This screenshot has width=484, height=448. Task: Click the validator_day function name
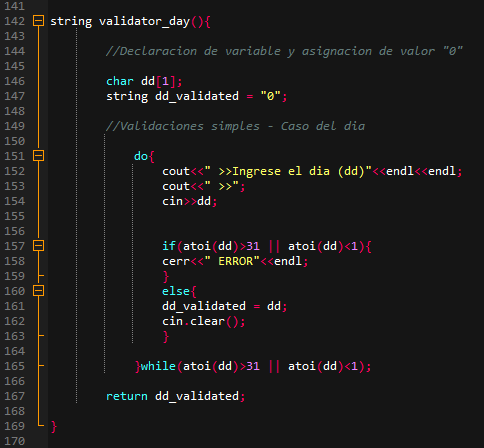[x=144, y=21]
